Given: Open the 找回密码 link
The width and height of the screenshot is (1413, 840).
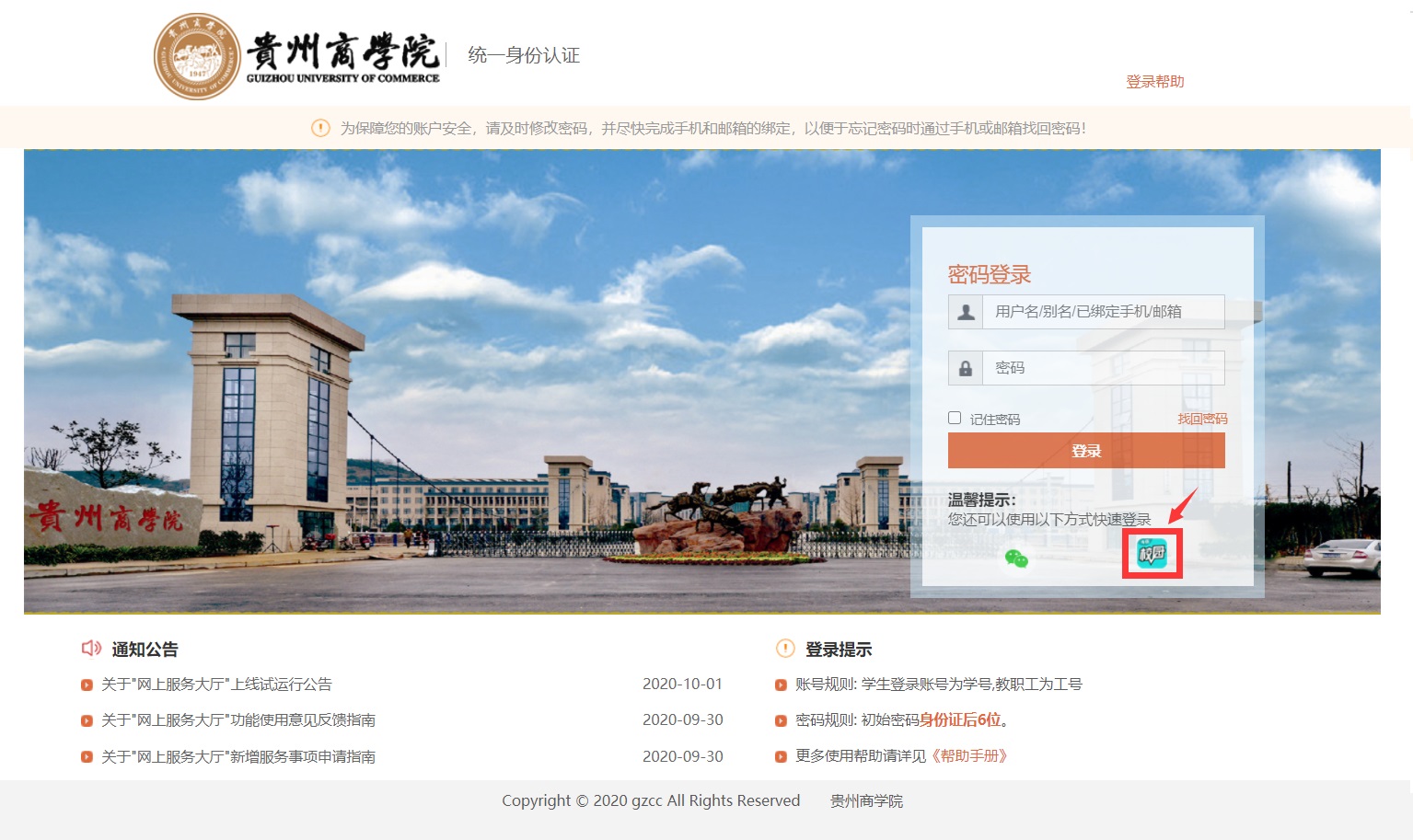Looking at the screenshot, I should (x=1202, y=419).
